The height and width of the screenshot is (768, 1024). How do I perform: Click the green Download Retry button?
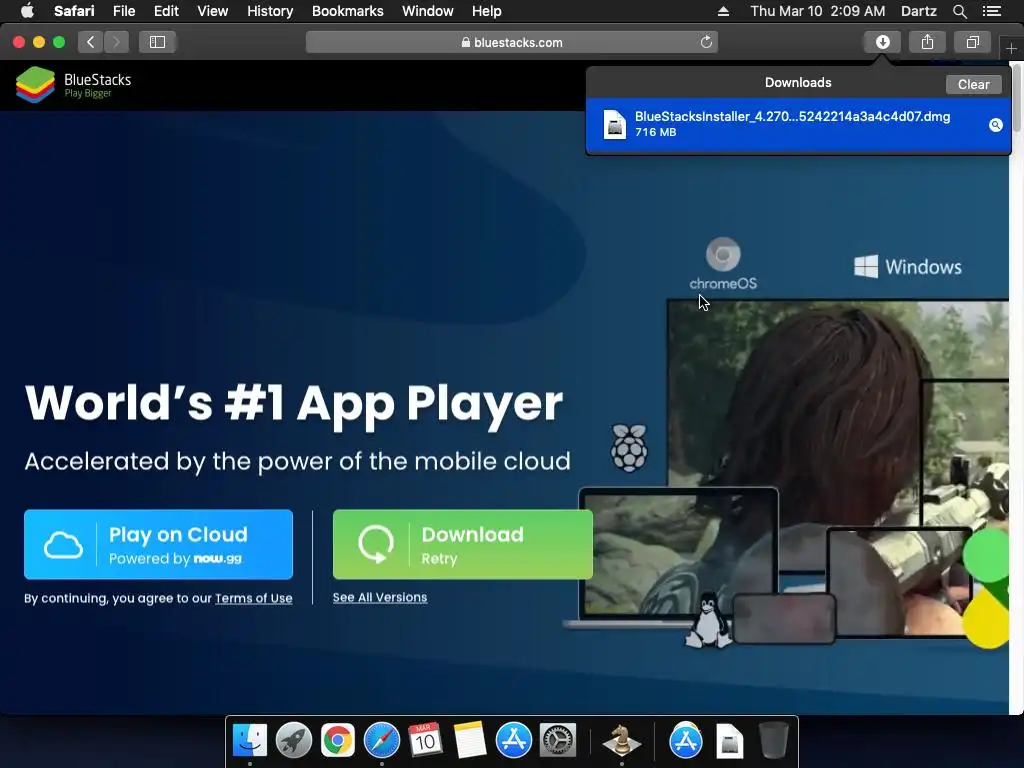(x=462, y=544)
